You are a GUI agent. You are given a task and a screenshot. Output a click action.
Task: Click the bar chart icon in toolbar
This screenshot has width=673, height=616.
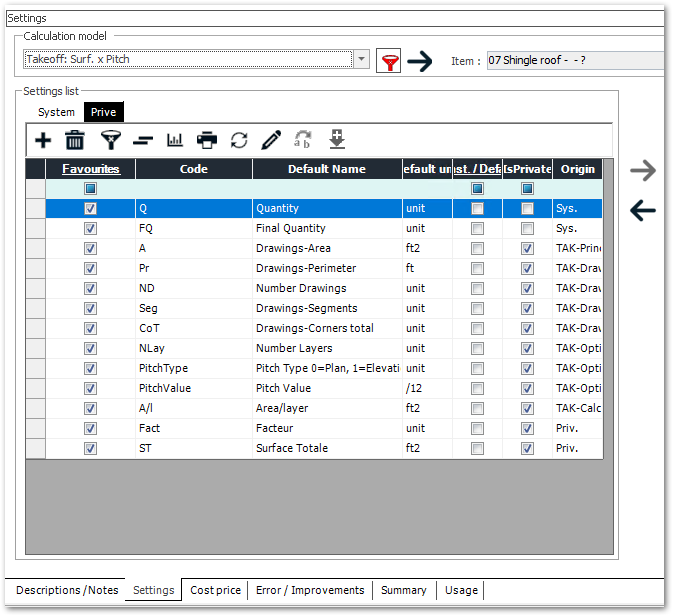point(175,140)
